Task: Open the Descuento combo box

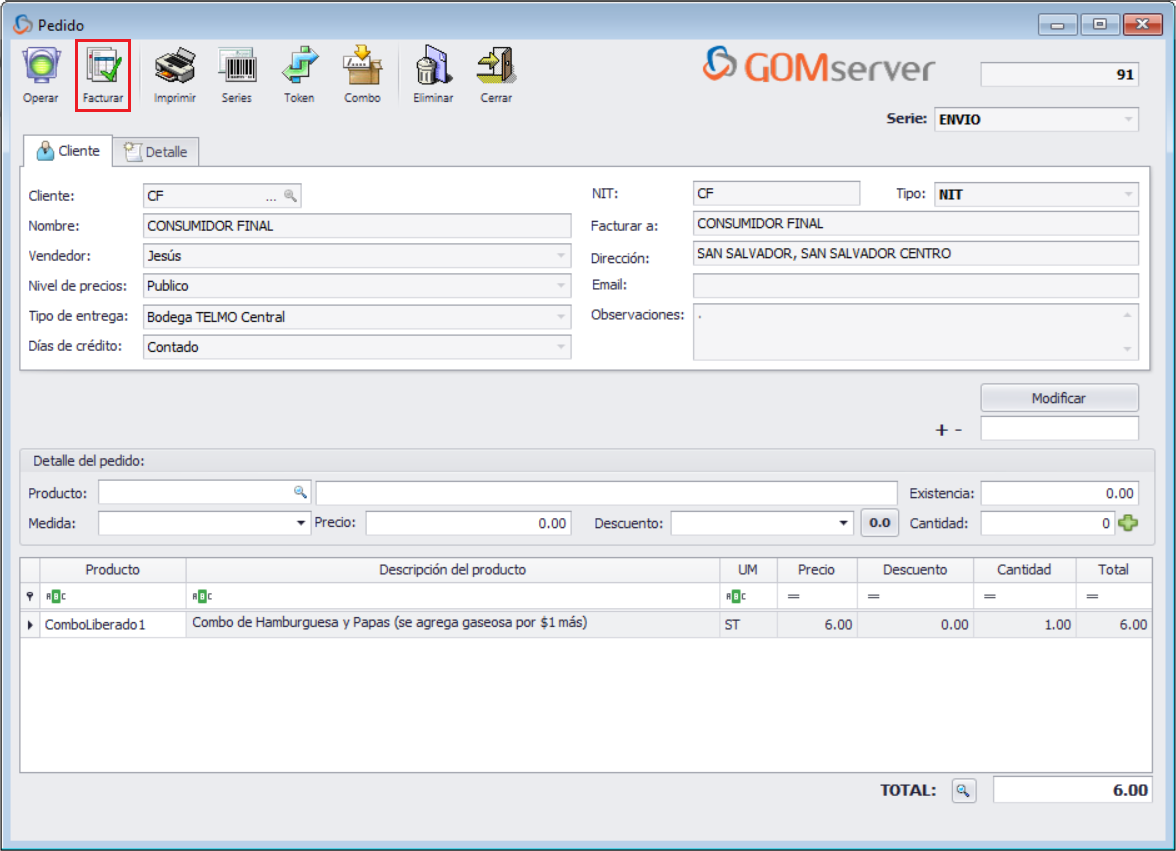Action: 843,523
